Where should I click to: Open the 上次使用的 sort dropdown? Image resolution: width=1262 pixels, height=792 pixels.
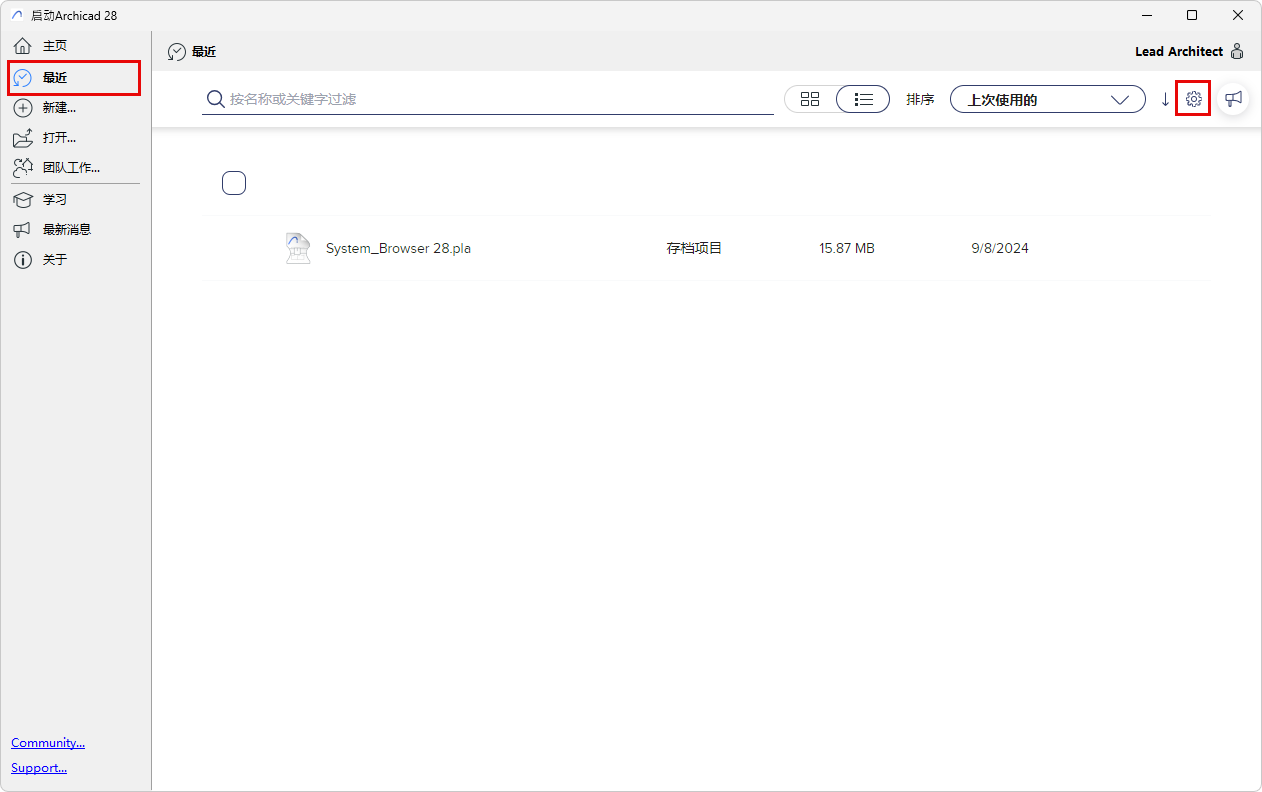[x=1048, y=100]
